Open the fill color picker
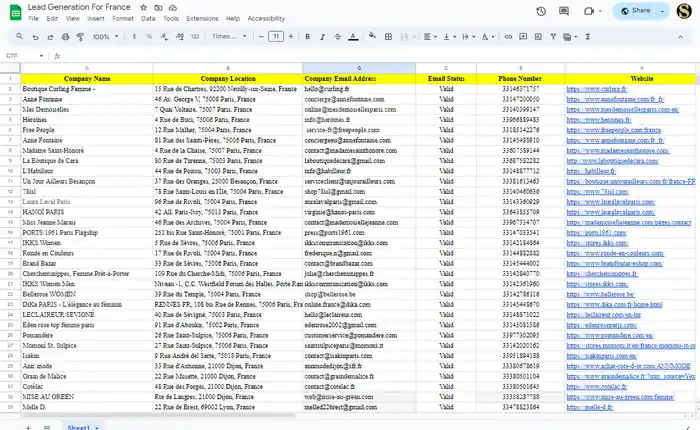The height and width of the screenshot is (430, 700). point(372,36)
